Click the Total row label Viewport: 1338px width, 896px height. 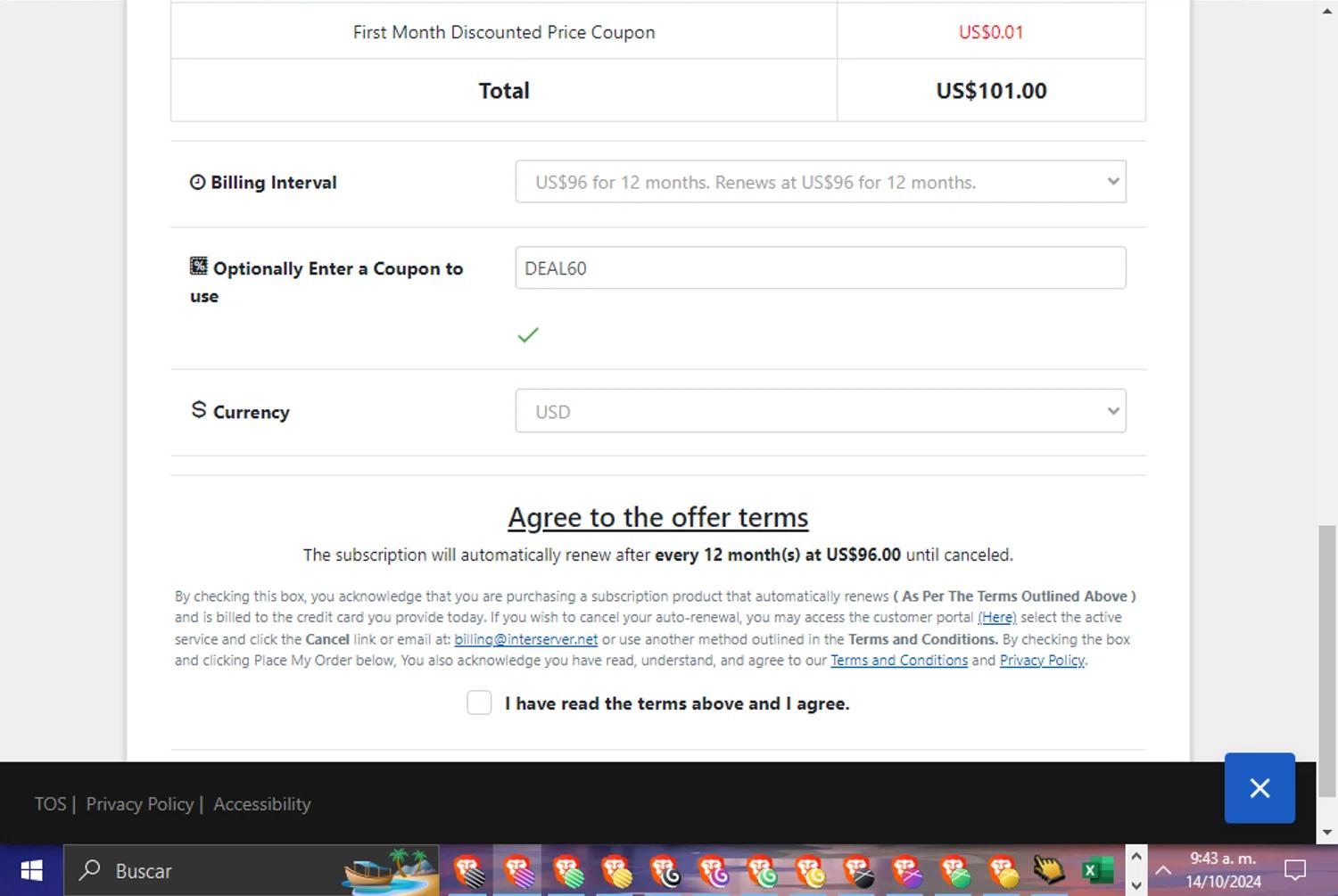pos(504,91)
